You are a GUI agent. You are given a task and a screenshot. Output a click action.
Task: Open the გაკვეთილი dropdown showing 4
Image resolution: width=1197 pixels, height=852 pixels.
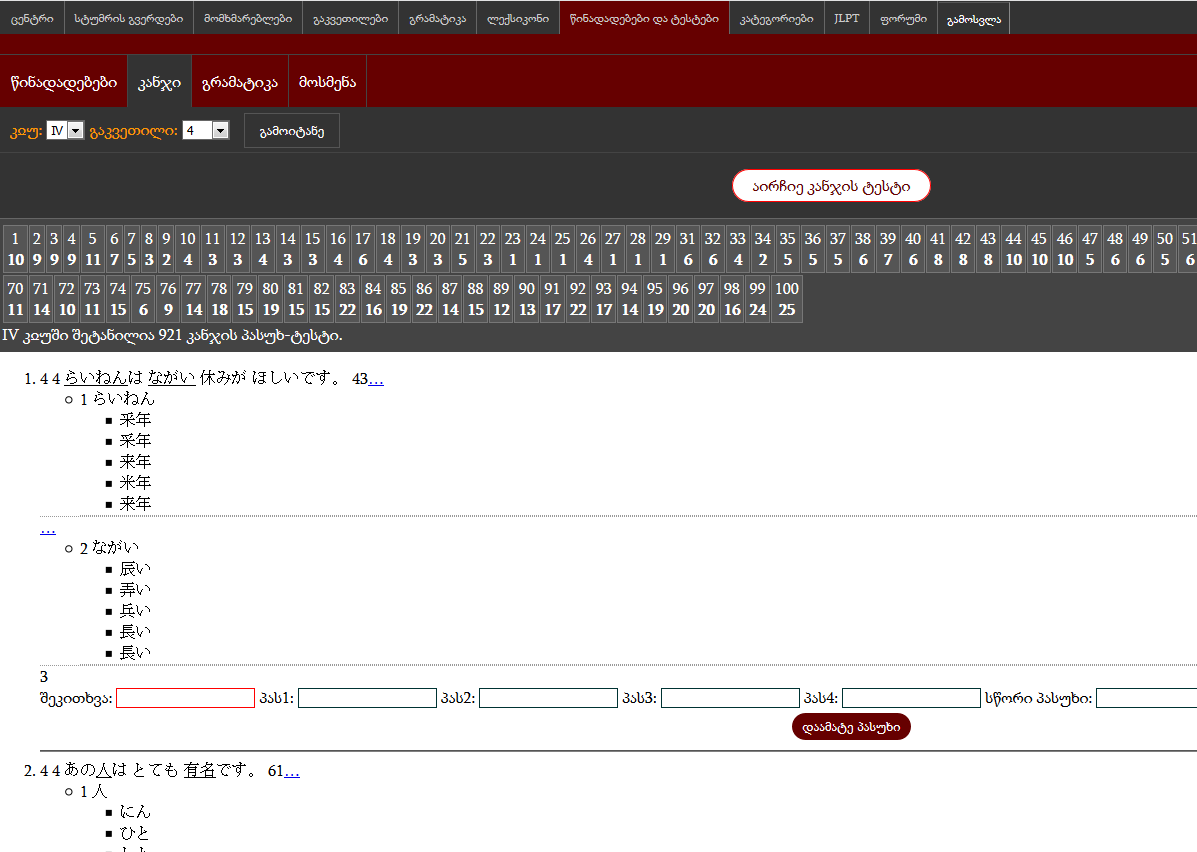tap(205, 131)
